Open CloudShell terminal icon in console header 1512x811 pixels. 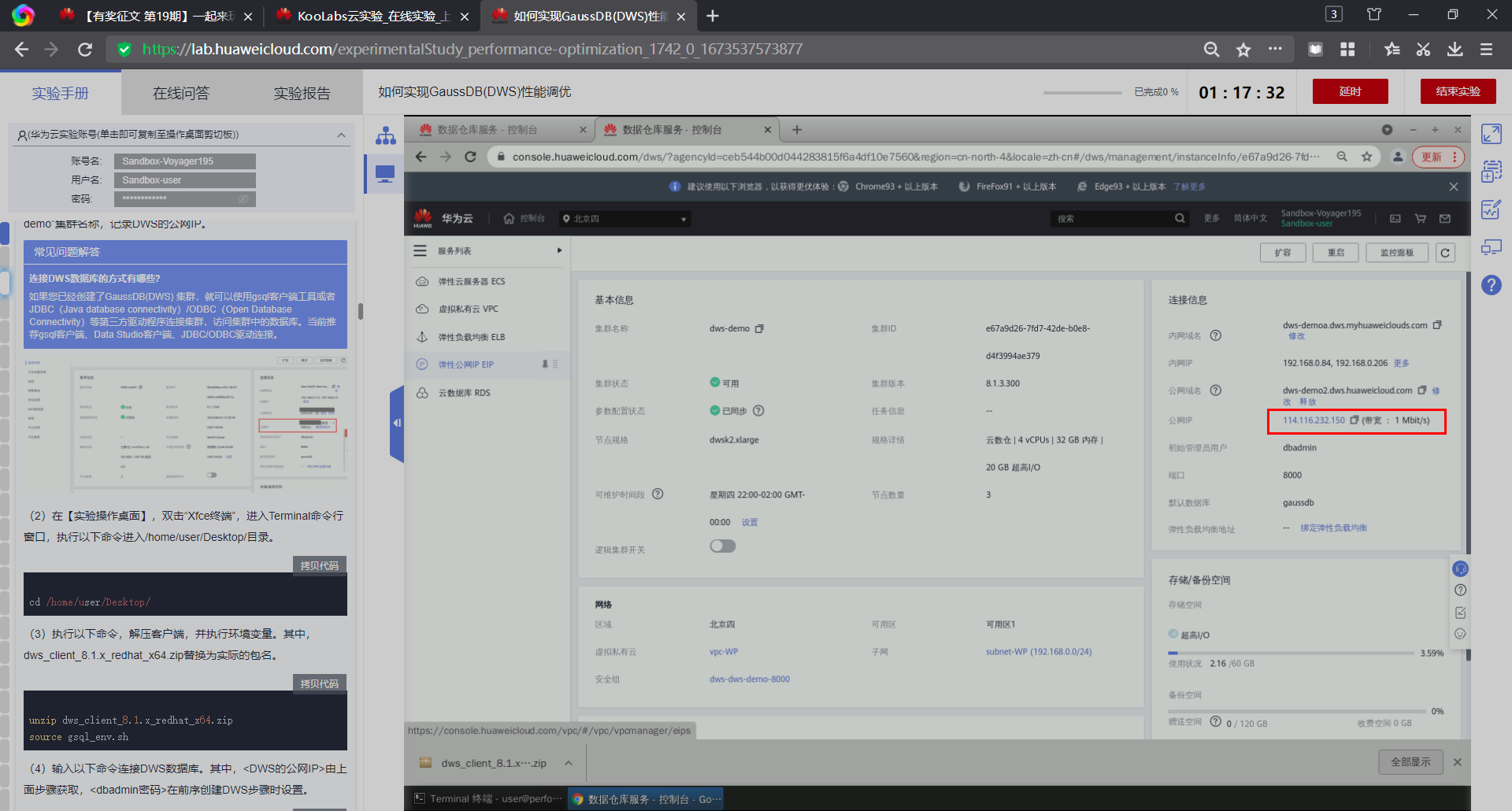[x=1395, y=218]
